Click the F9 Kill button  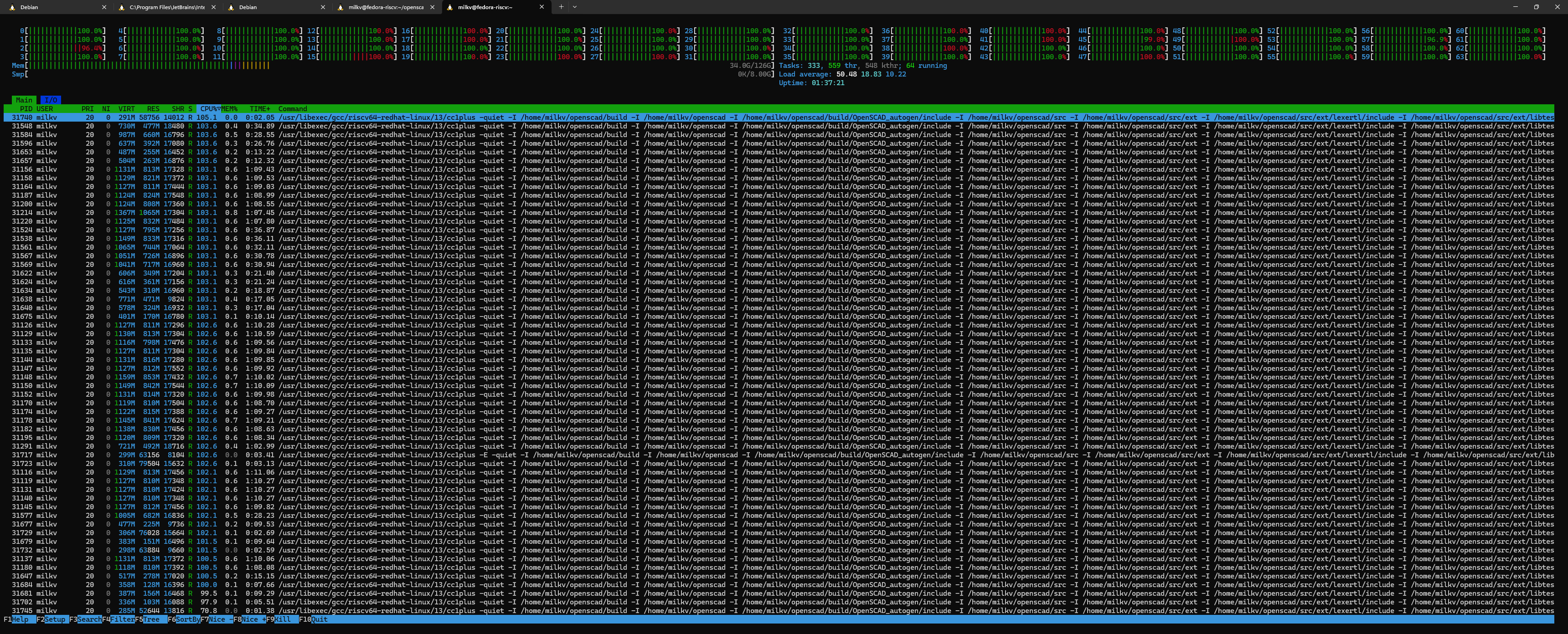pyautogui.click(x=283, y=619)
